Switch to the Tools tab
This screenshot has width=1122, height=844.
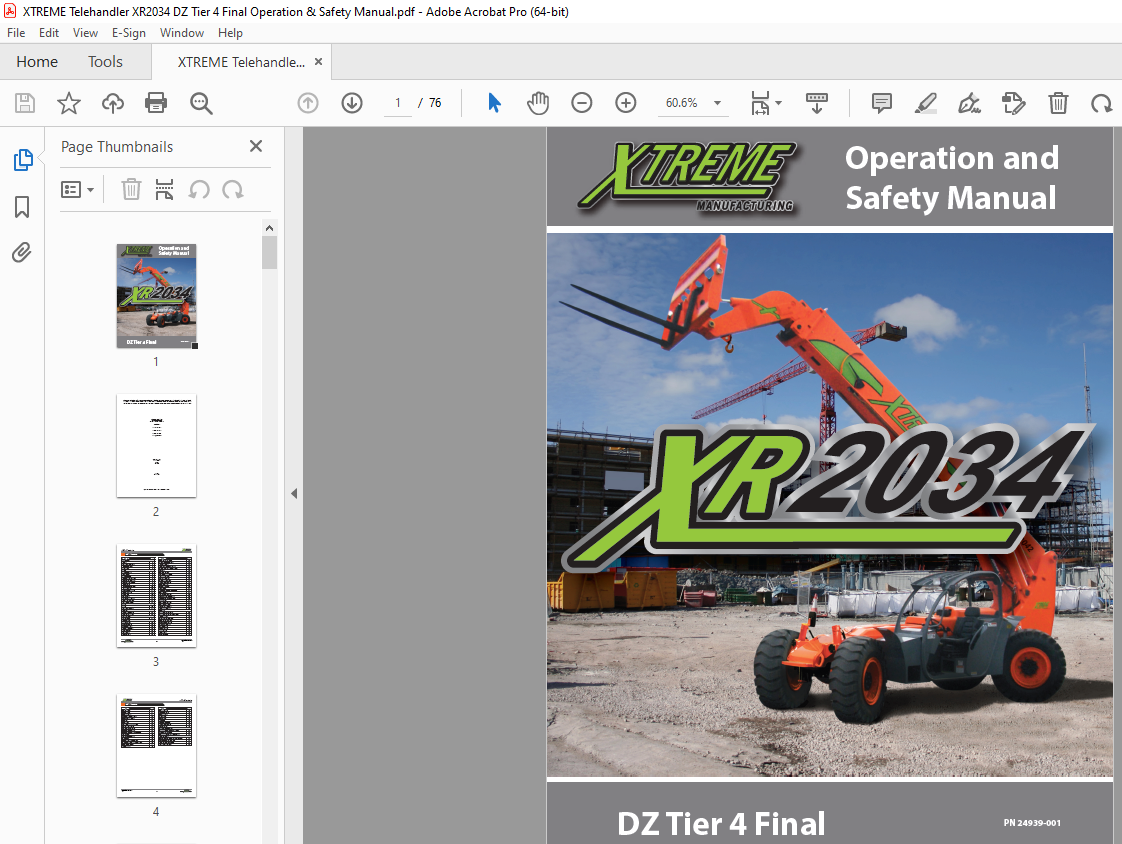pos(105,62)
